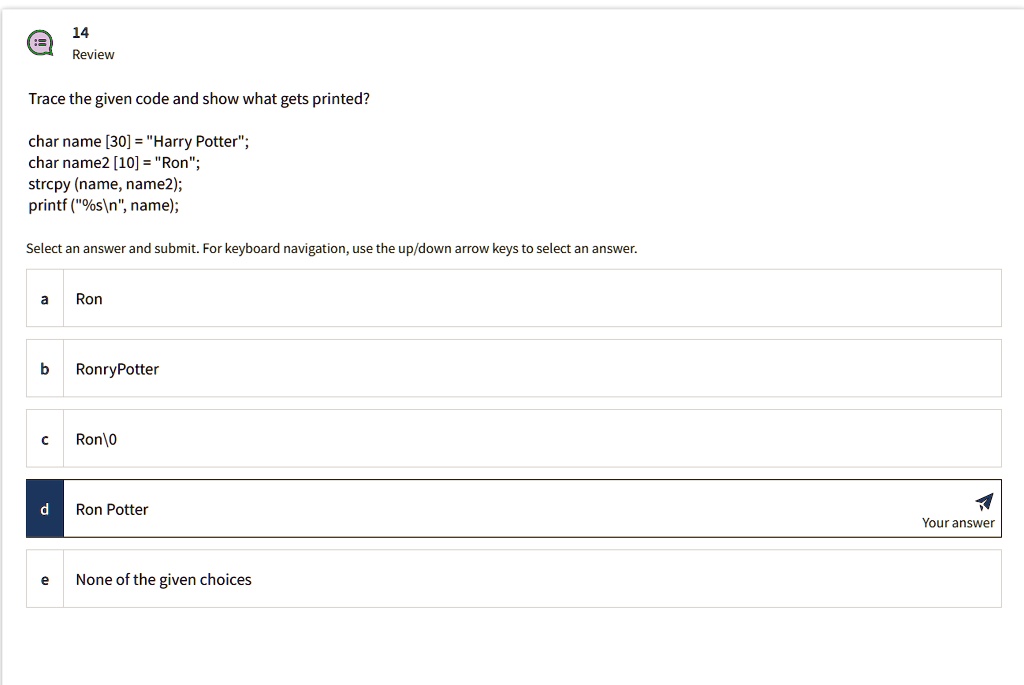Choose the 'Ron\0' answer option
This screenshot has height=685, width=1024.
513,439
